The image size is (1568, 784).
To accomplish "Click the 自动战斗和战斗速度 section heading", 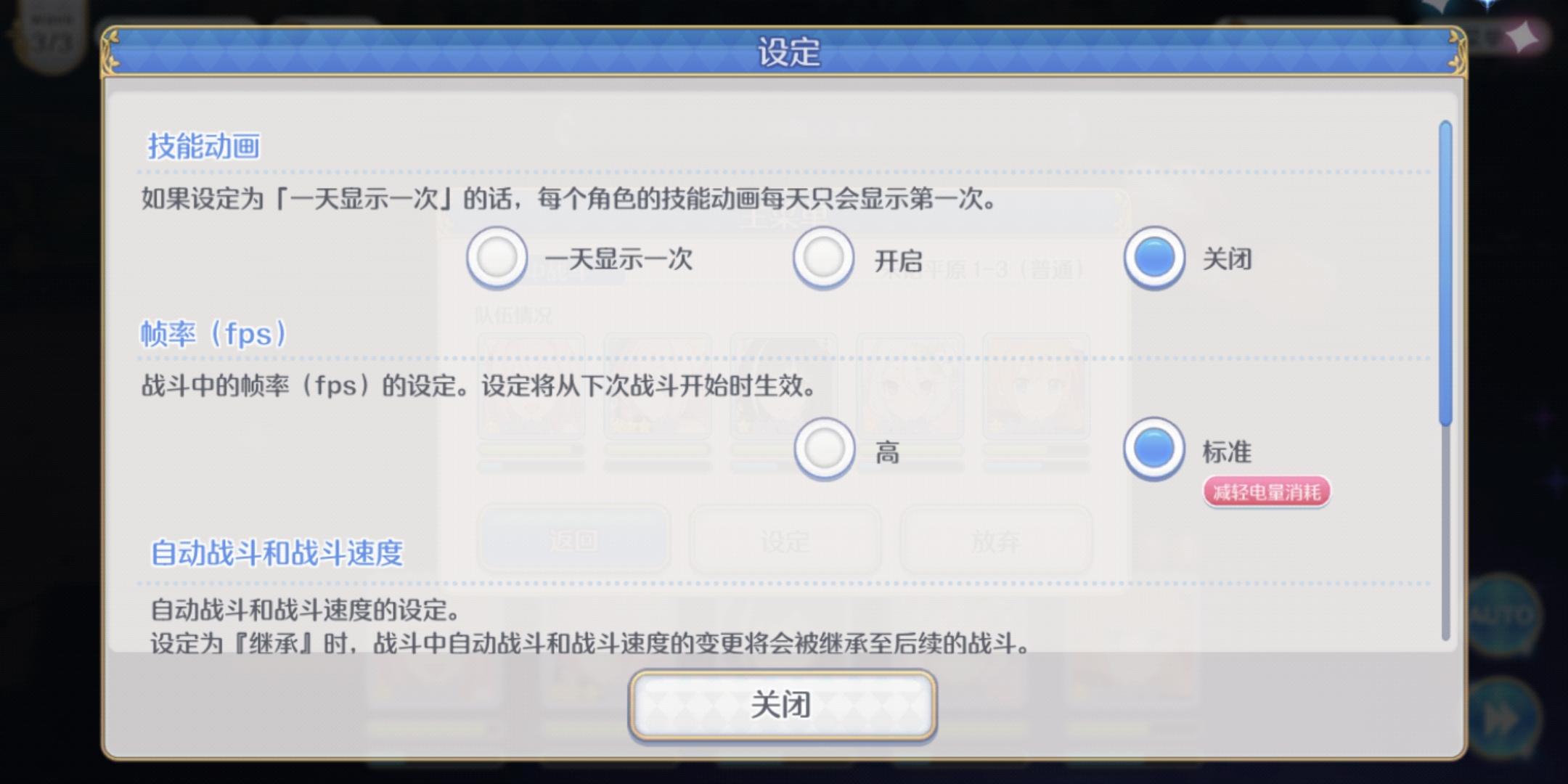I will [x=277, y=553].
